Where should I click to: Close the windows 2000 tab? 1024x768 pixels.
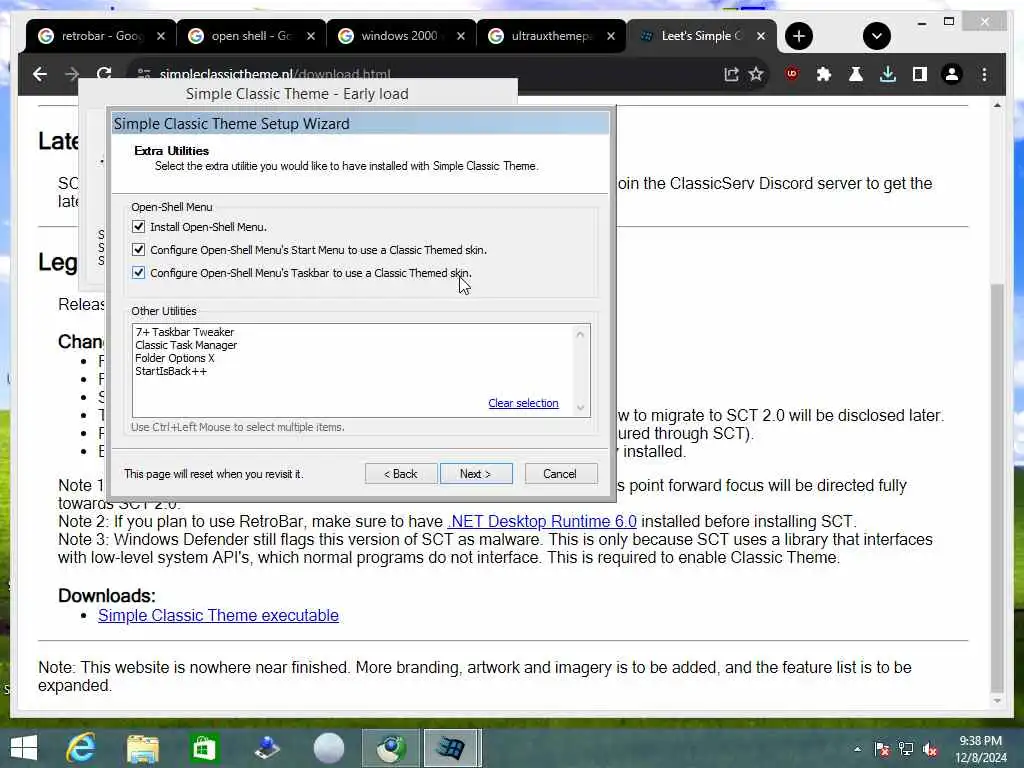(461, 36)
